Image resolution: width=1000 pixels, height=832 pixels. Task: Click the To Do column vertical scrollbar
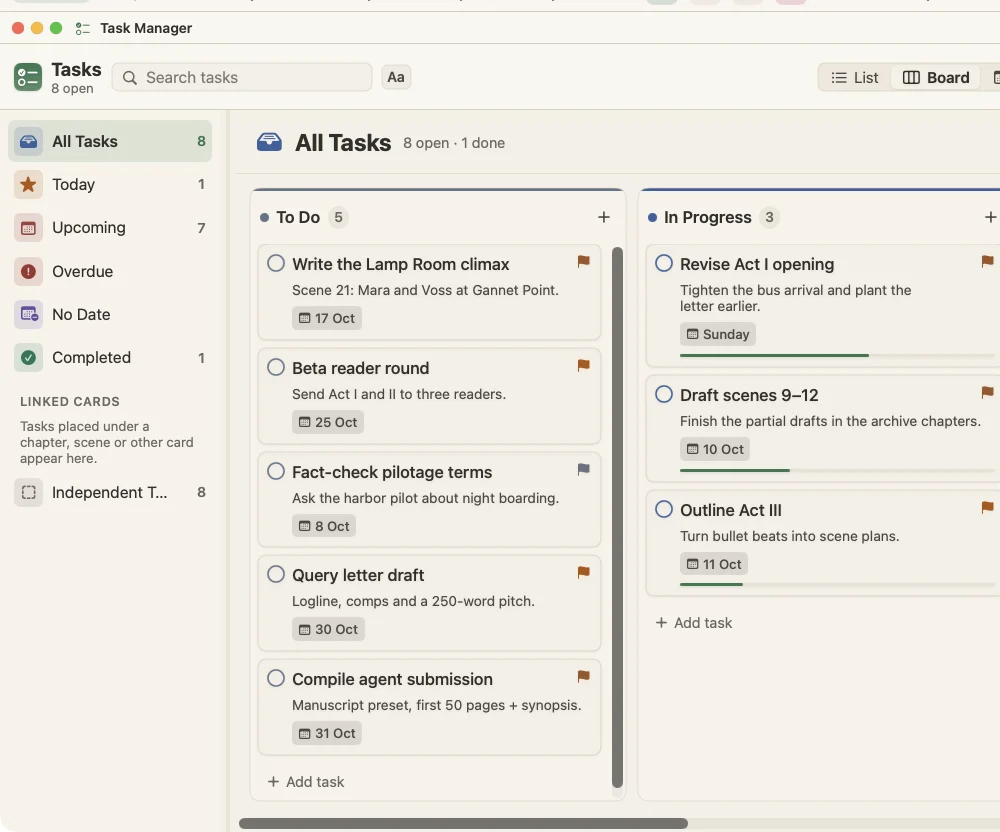(x=617, y=518)
